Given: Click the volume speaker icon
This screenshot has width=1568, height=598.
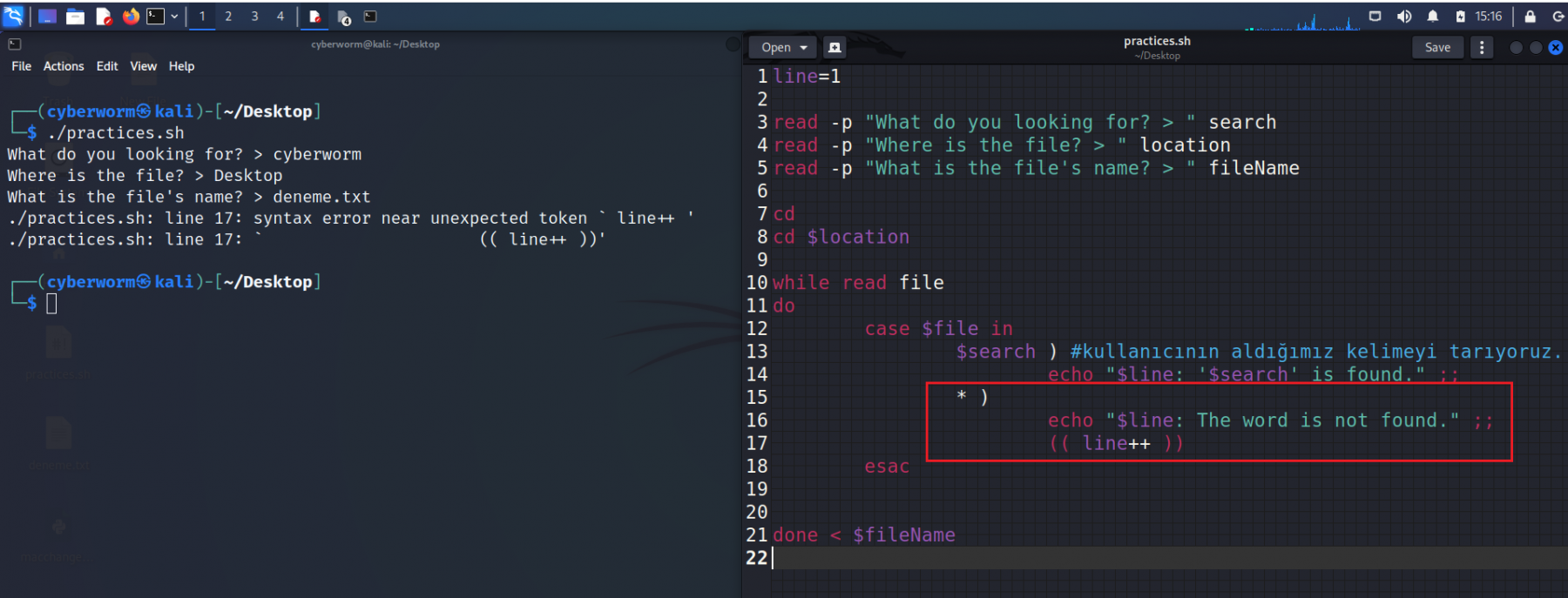Looking at the screenshot, I should [1404, 16].
